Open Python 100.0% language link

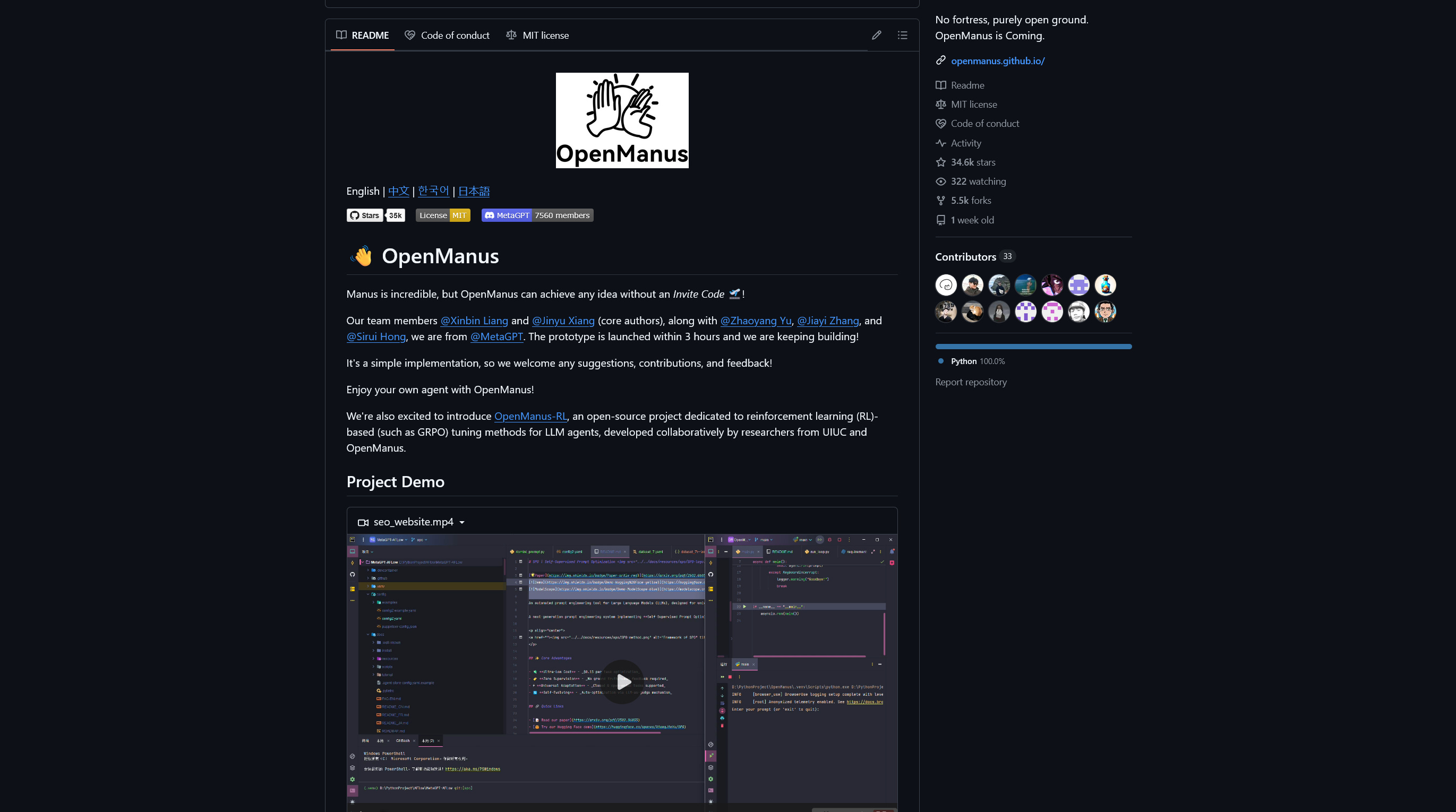point(977,361)
